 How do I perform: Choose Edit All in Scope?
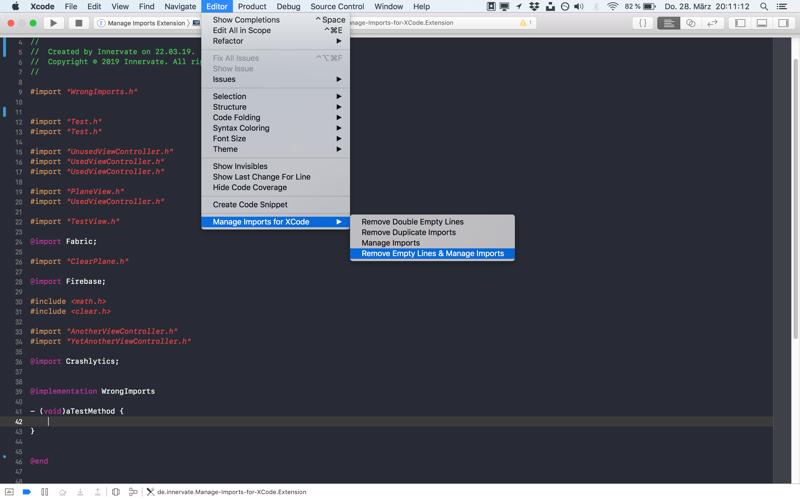[276, 31]
